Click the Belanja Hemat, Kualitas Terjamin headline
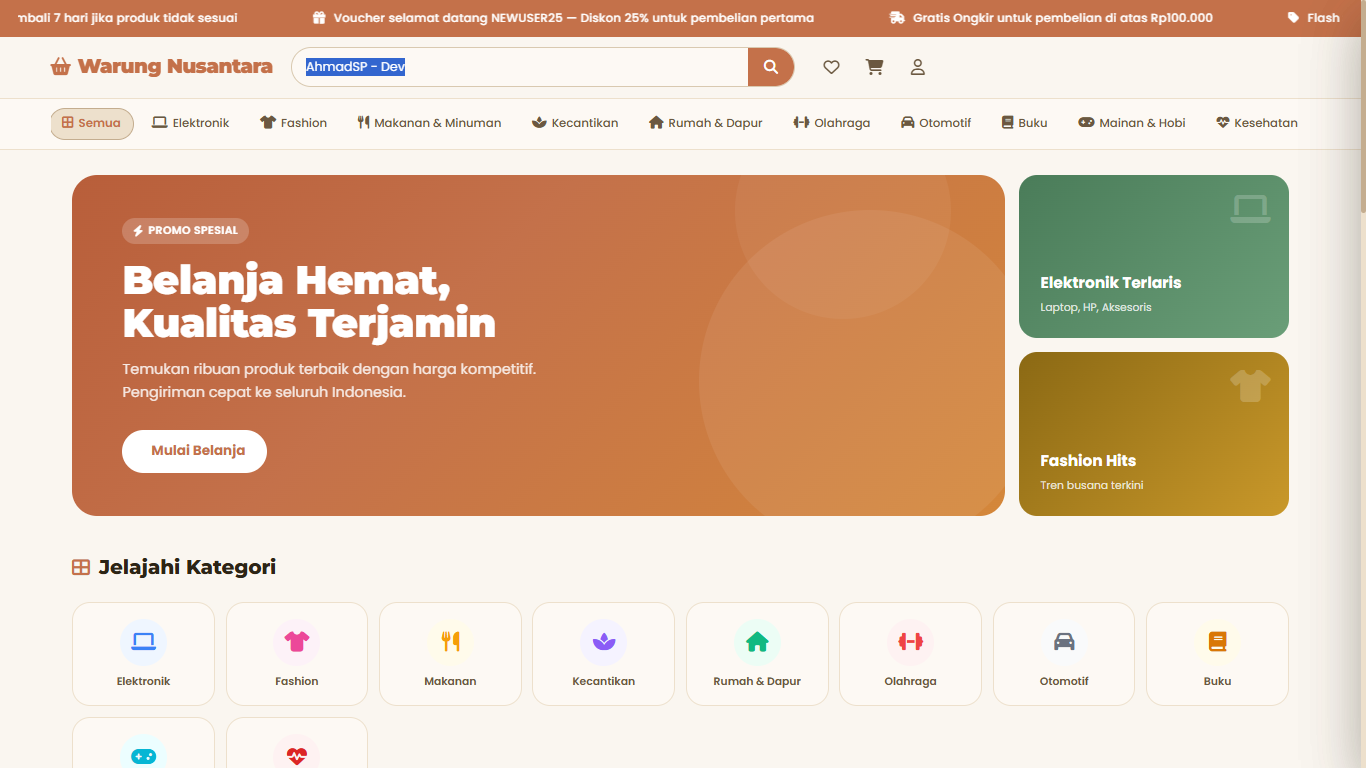This screenshot has width=1366, height=768. click(309, 301)
